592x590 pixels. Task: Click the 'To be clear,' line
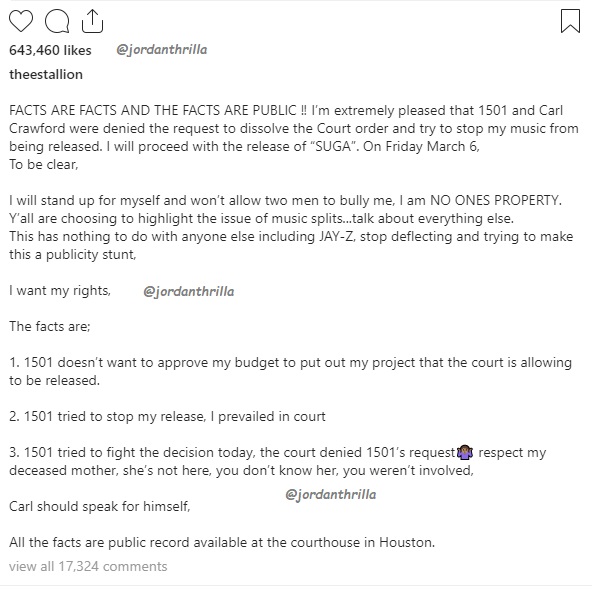tap(44, 165)
